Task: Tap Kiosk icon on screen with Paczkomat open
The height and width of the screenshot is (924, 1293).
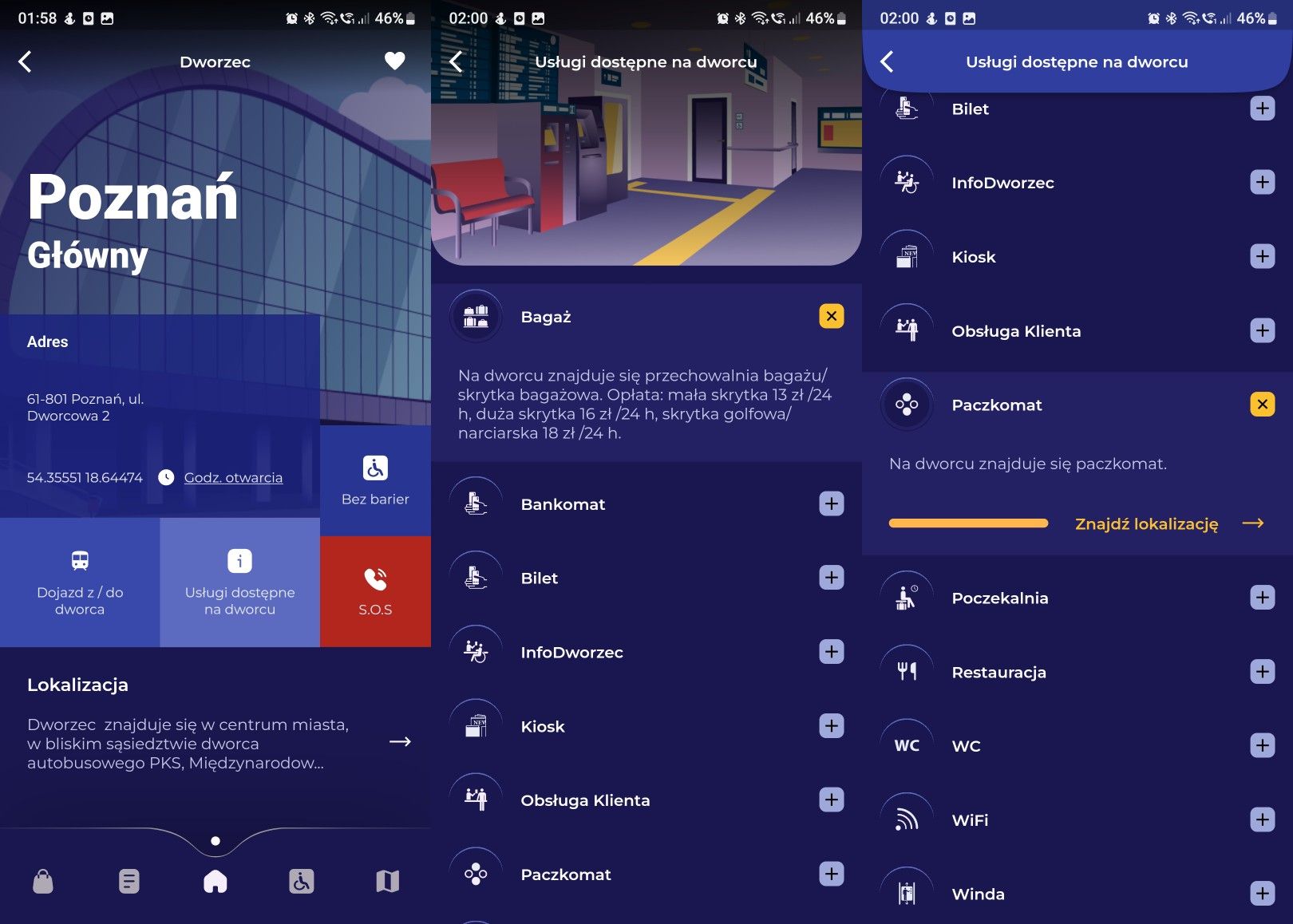Action: [907, 257]
